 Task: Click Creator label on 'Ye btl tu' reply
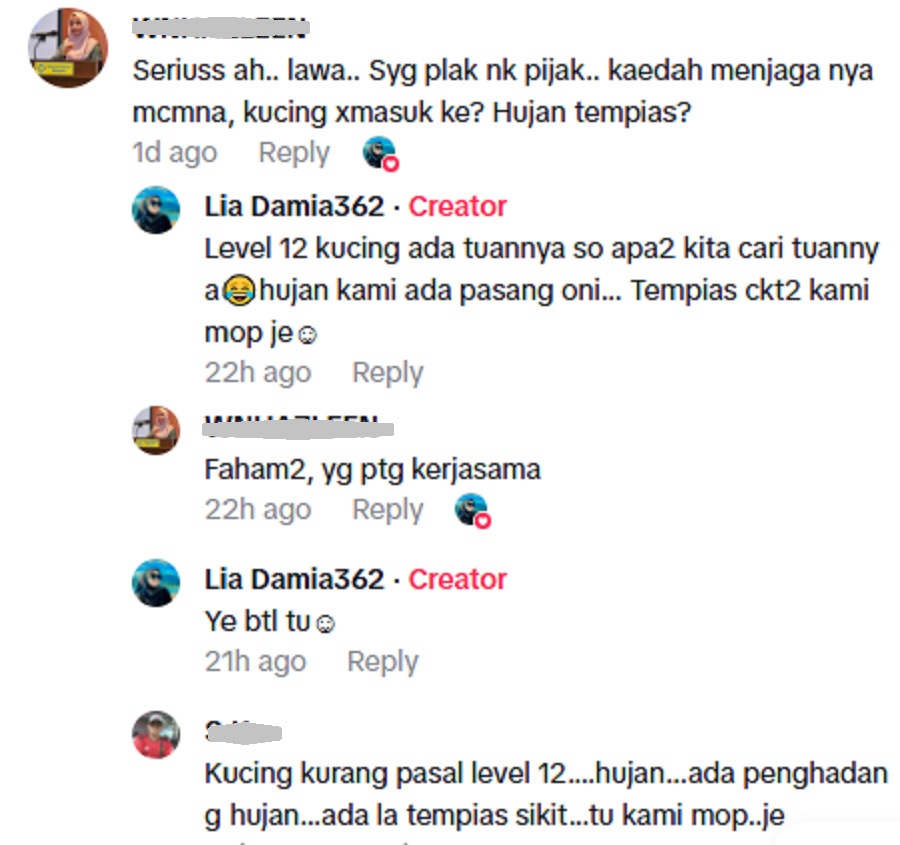click(457, 579)
